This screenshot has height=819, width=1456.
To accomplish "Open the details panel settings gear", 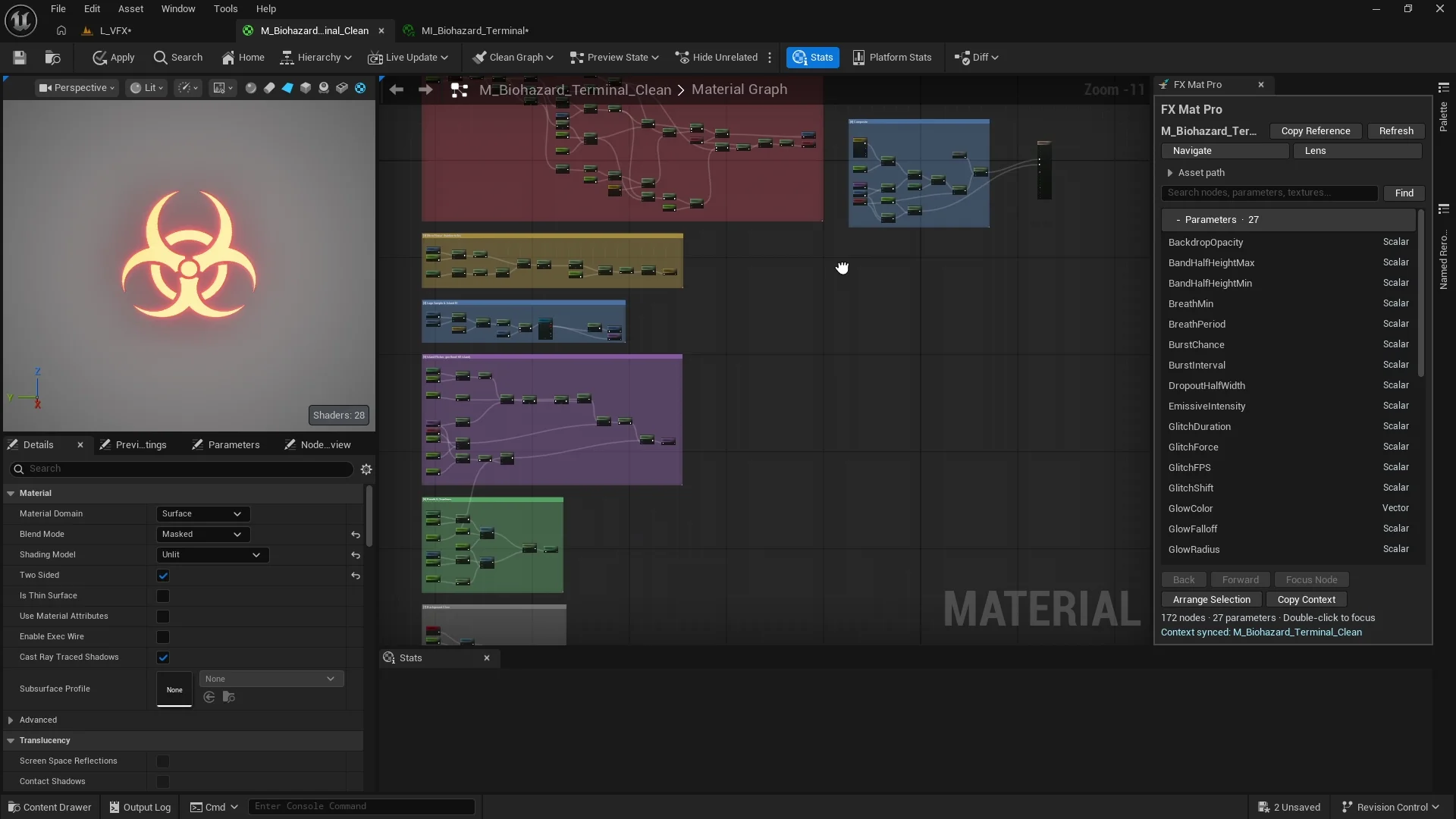I will point(366,469).
